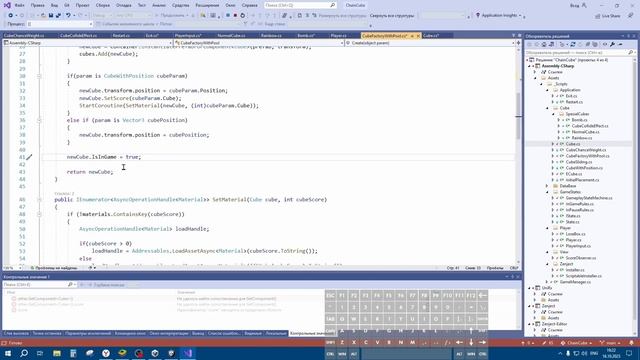Click the split editor plus icon
The height and width of the screenshot is (360, 640).
tap(518, 42)
